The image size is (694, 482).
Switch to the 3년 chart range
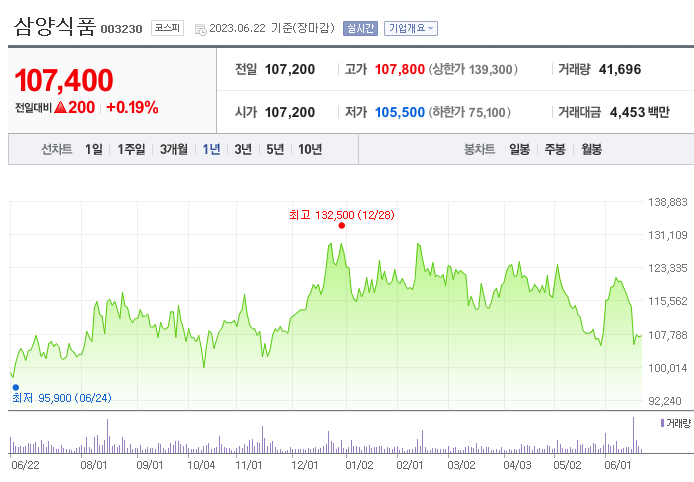[243, 150]
